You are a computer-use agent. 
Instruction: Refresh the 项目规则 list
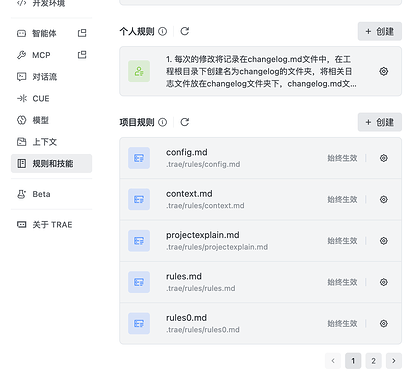click(185, 122)
